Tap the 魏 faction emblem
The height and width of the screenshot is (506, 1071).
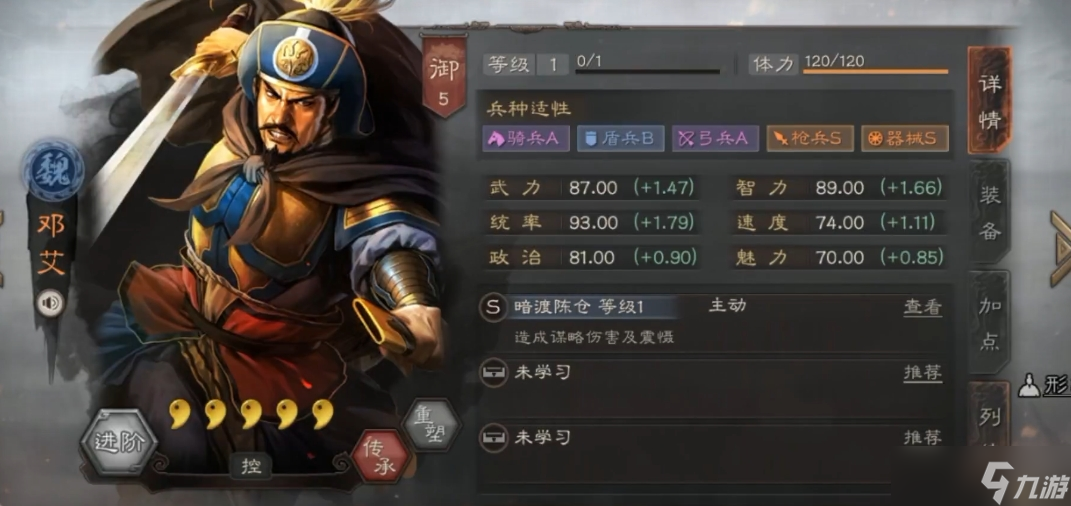(x=53, y=168)
